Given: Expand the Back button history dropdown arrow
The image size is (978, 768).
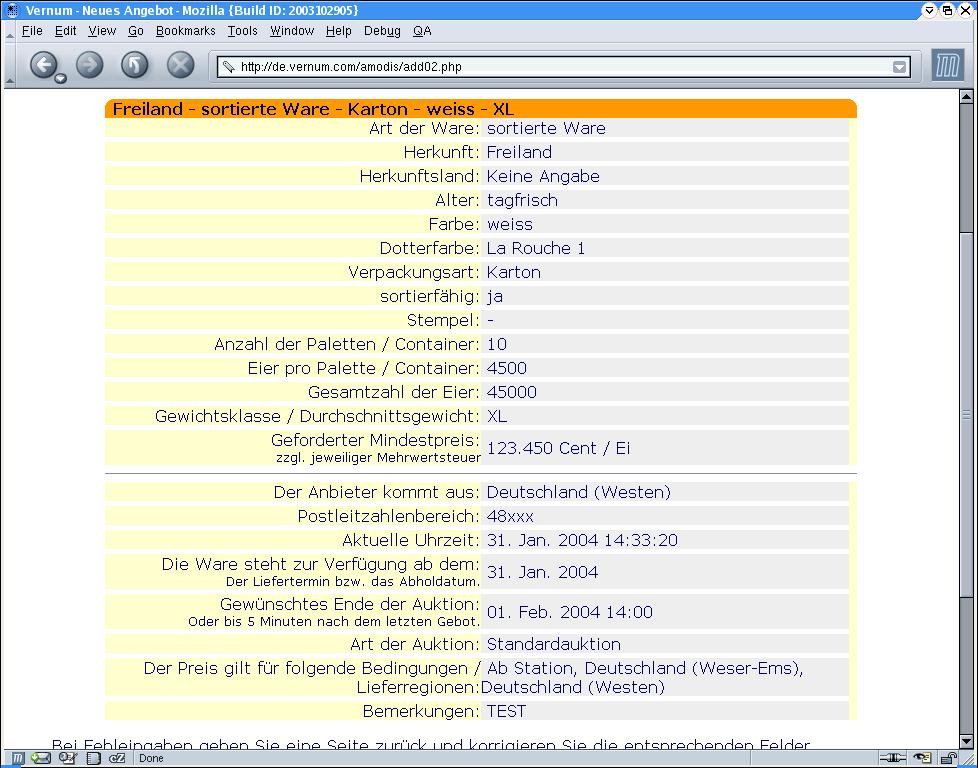Looking at the screenshot, I should click(61, 79).
